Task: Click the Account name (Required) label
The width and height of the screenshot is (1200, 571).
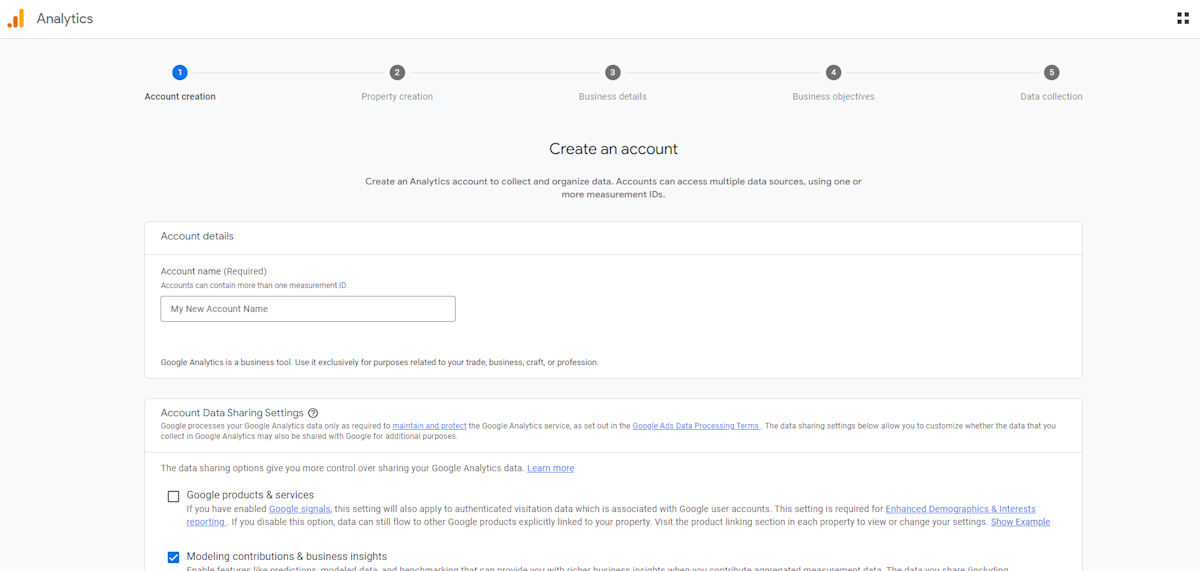Action: (x=214, y=271)
